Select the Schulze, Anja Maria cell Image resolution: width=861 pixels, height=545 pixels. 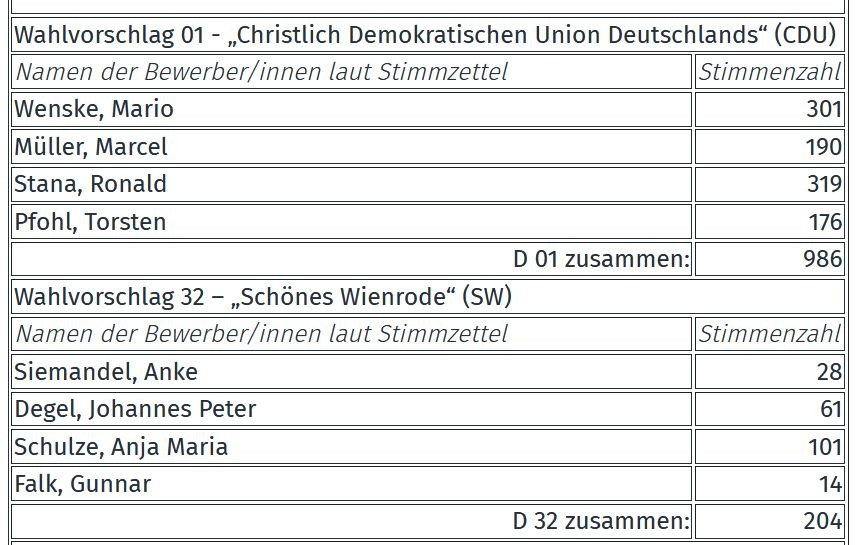click(x=351, y=446)
